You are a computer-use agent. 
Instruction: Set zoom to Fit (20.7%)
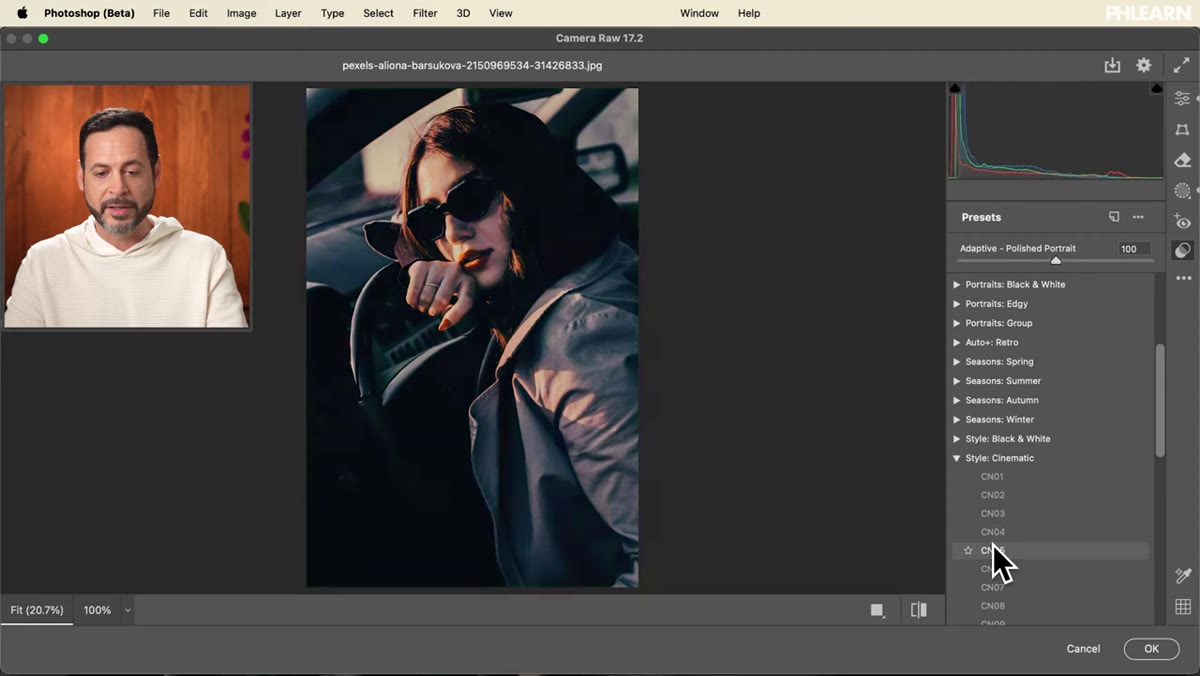37,610
